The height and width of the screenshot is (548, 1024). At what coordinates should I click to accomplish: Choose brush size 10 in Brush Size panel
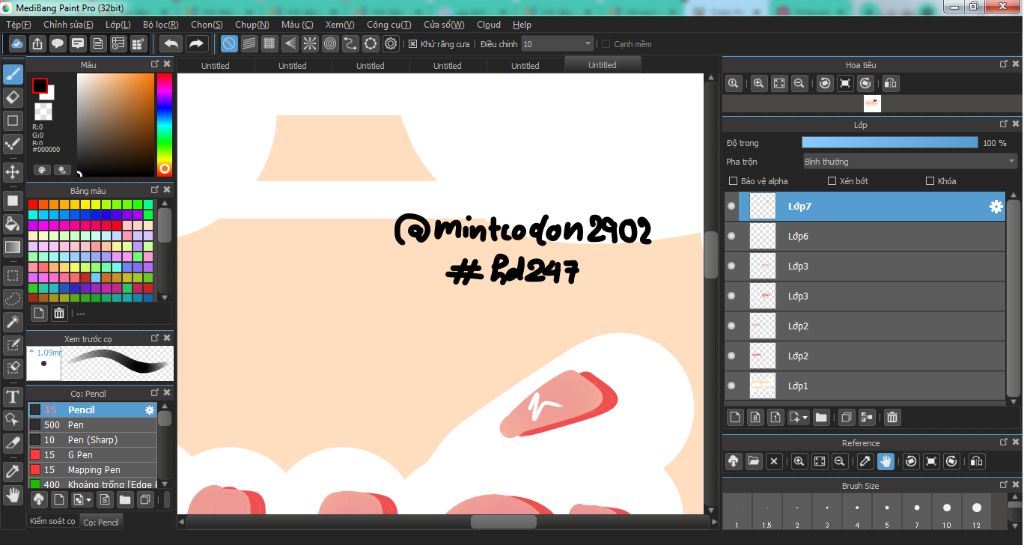(x=946, y=511)
